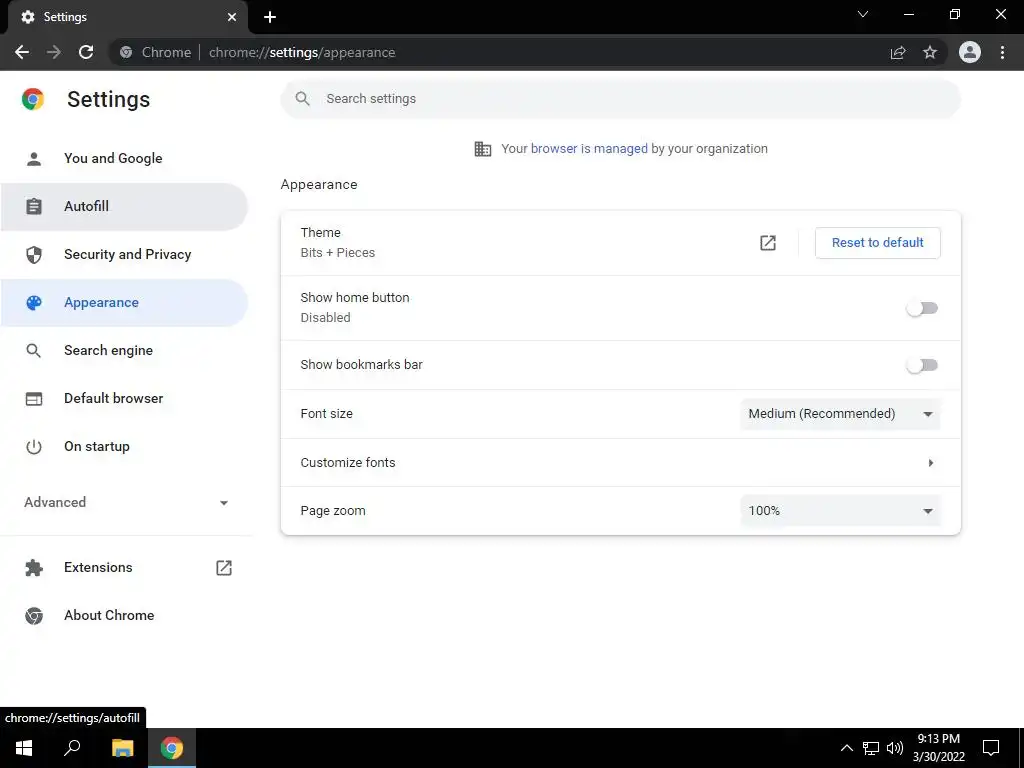Open the profile avatar menu
The width and height of the screenshot is (1024, 768).
tap(970, 52)
